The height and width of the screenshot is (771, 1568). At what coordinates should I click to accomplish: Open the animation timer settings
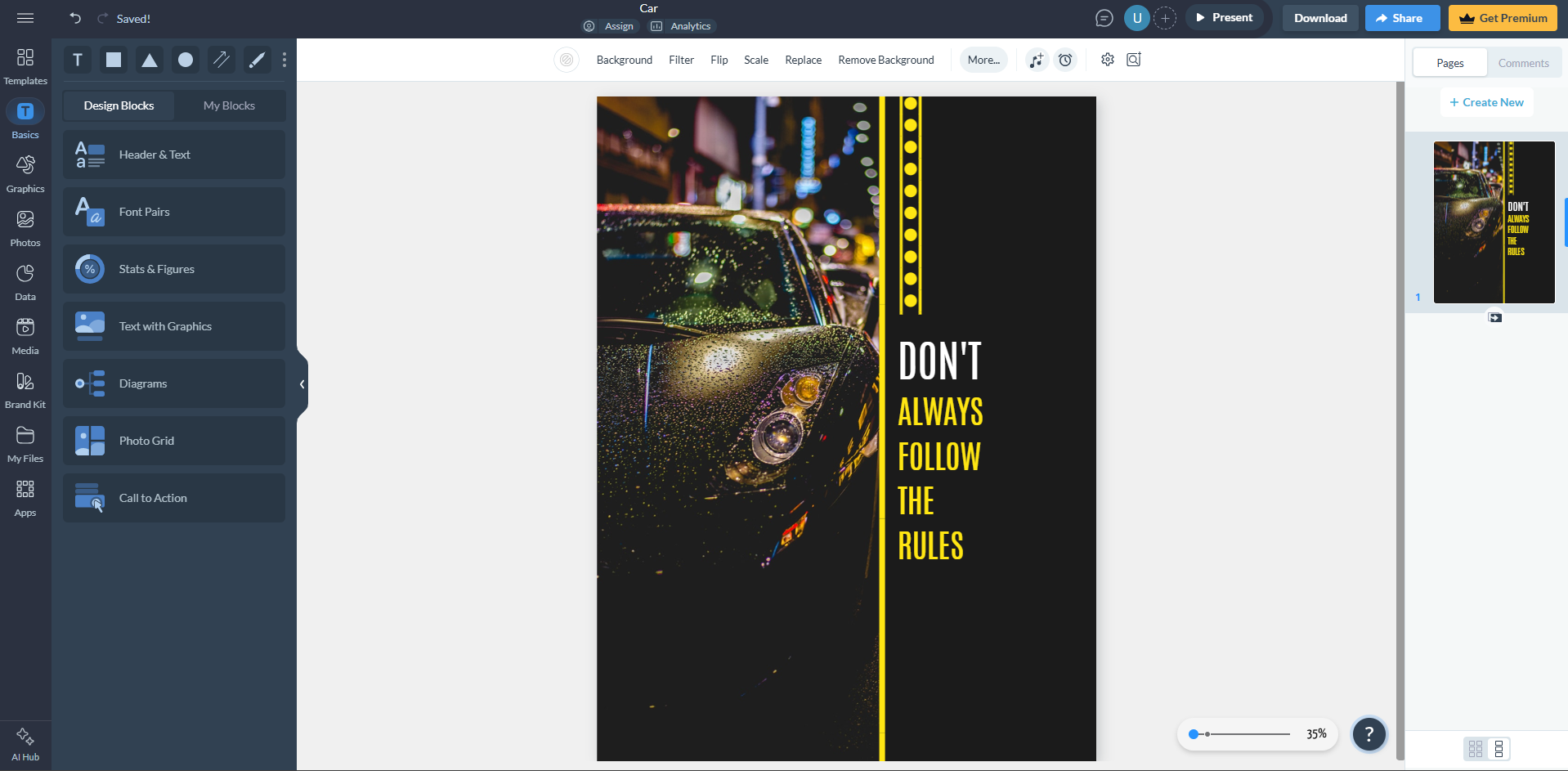coord(1065,60)
